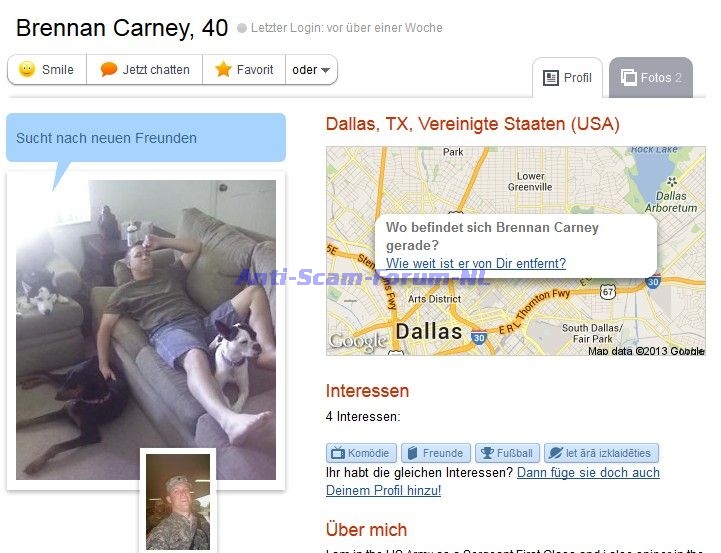Click the TV icon on Komödie tag
Viewport: 721px width, 553px height.
click(x=338, y=453)
